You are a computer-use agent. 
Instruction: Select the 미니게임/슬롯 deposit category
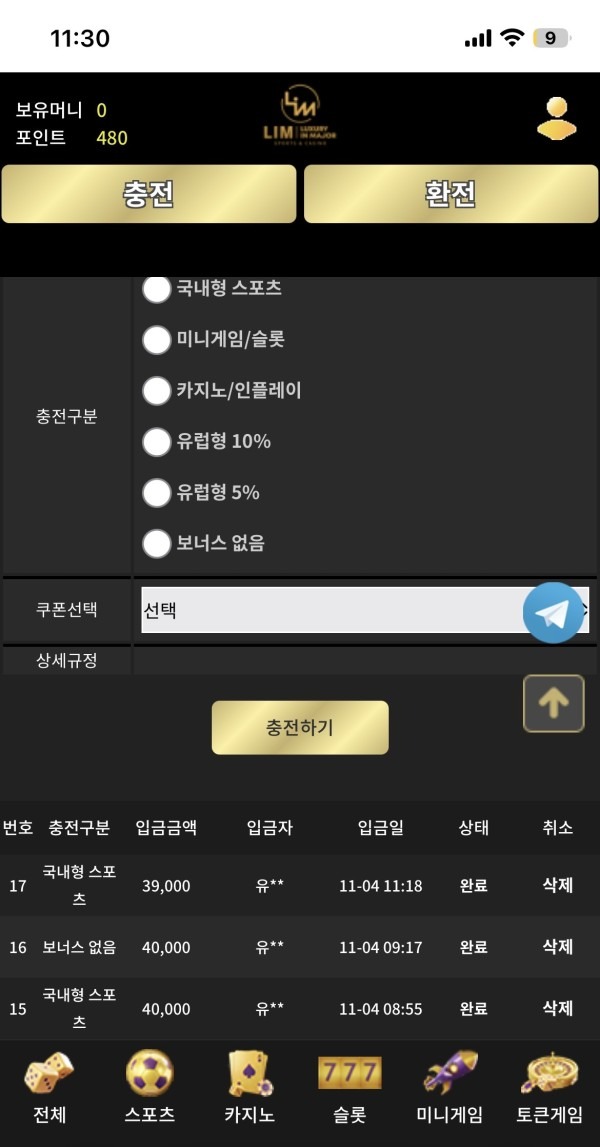point(157,340)
